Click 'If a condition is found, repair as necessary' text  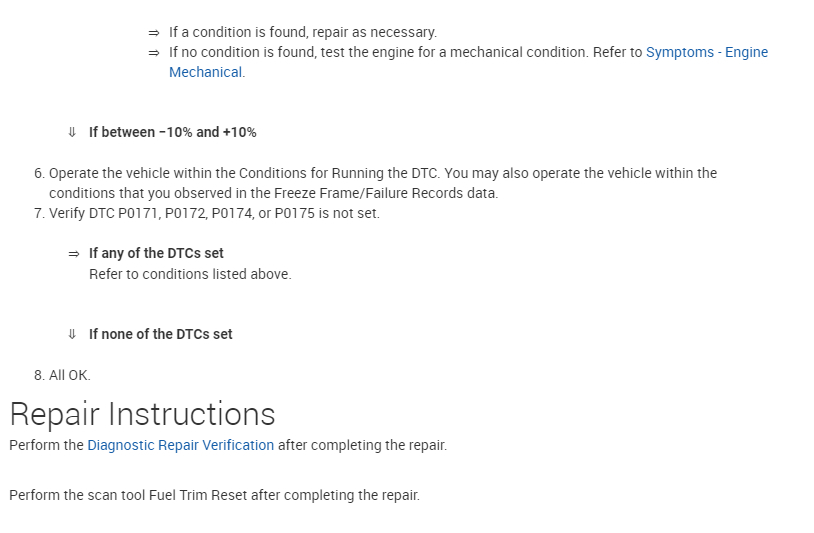302,32
